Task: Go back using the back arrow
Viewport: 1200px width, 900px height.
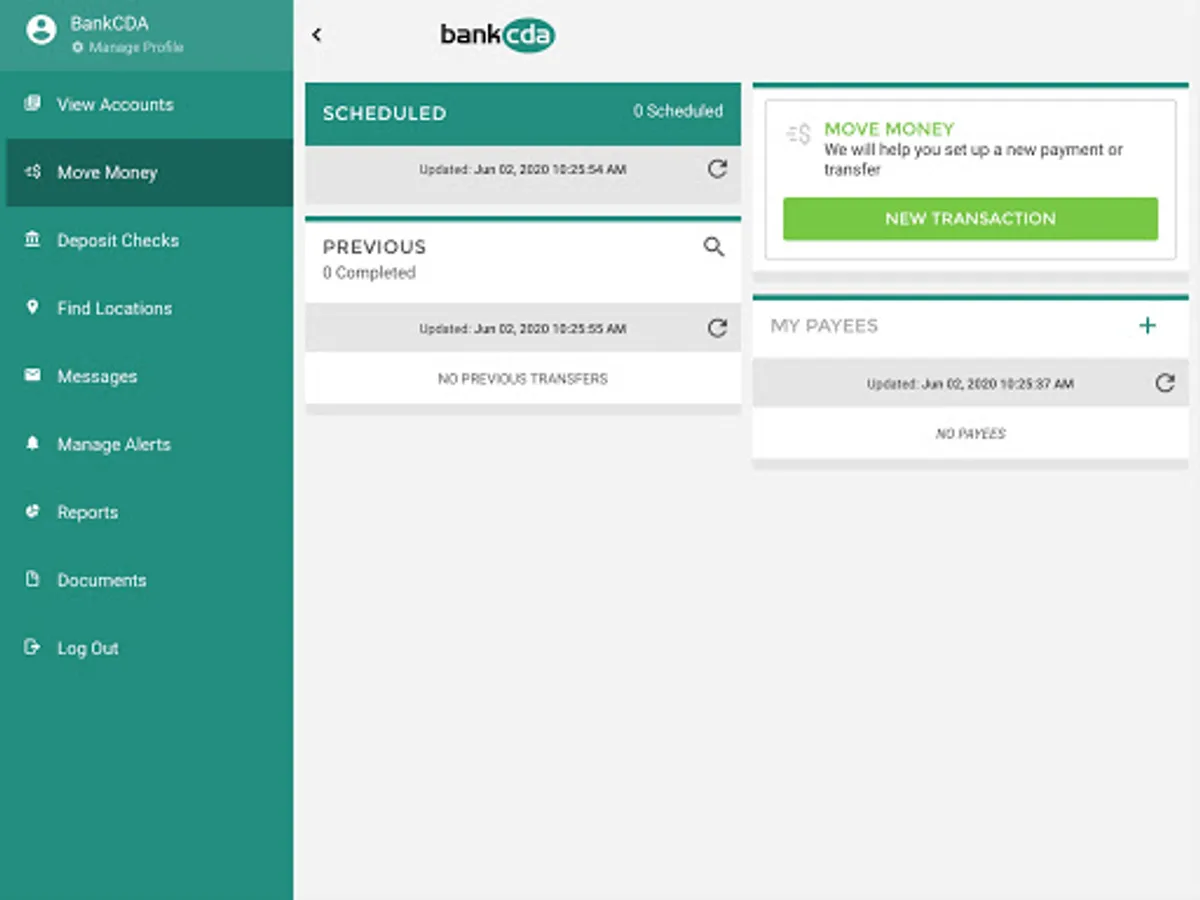Action: 317,35
